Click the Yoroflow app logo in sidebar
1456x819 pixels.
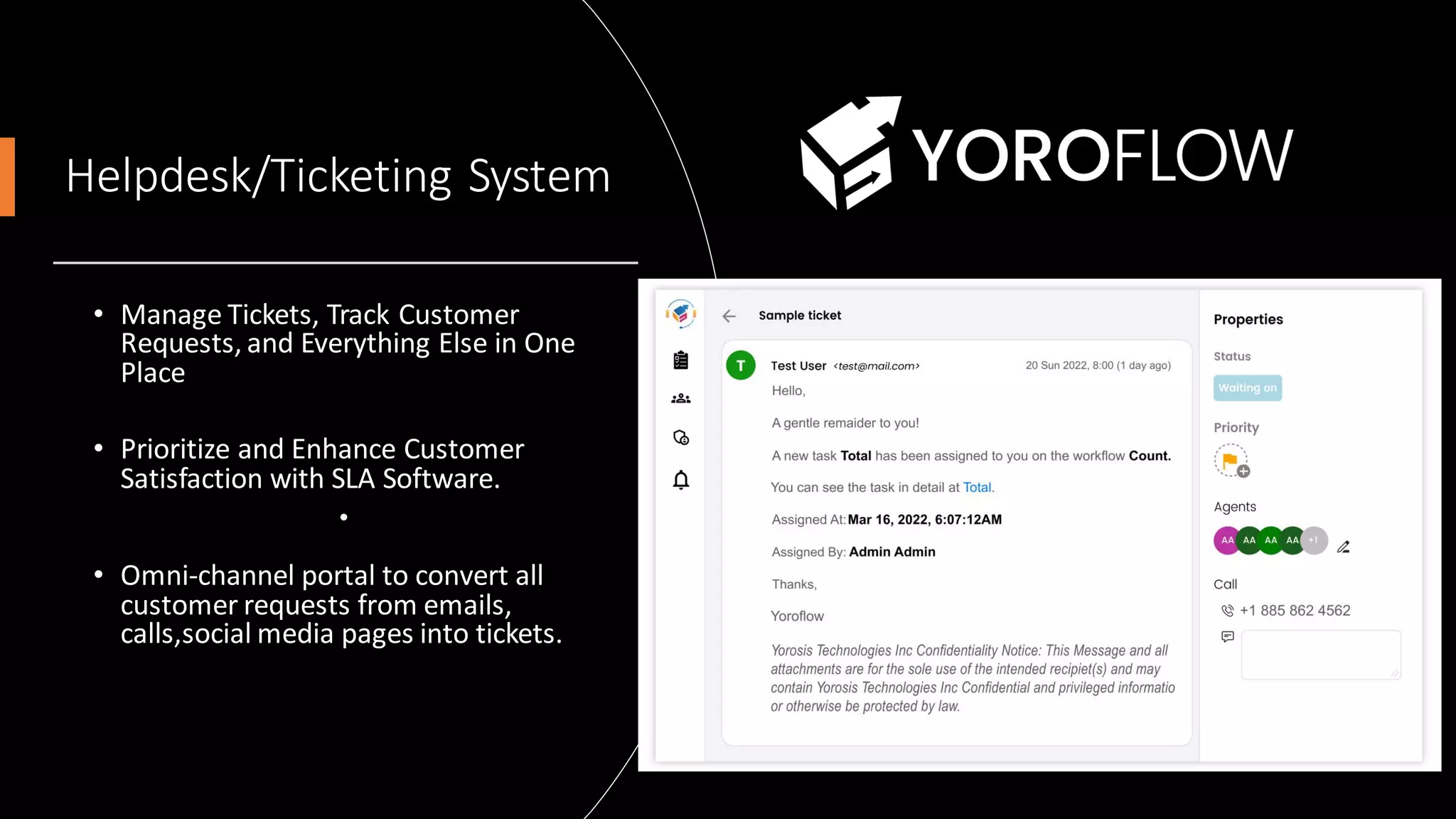(681, 314)
